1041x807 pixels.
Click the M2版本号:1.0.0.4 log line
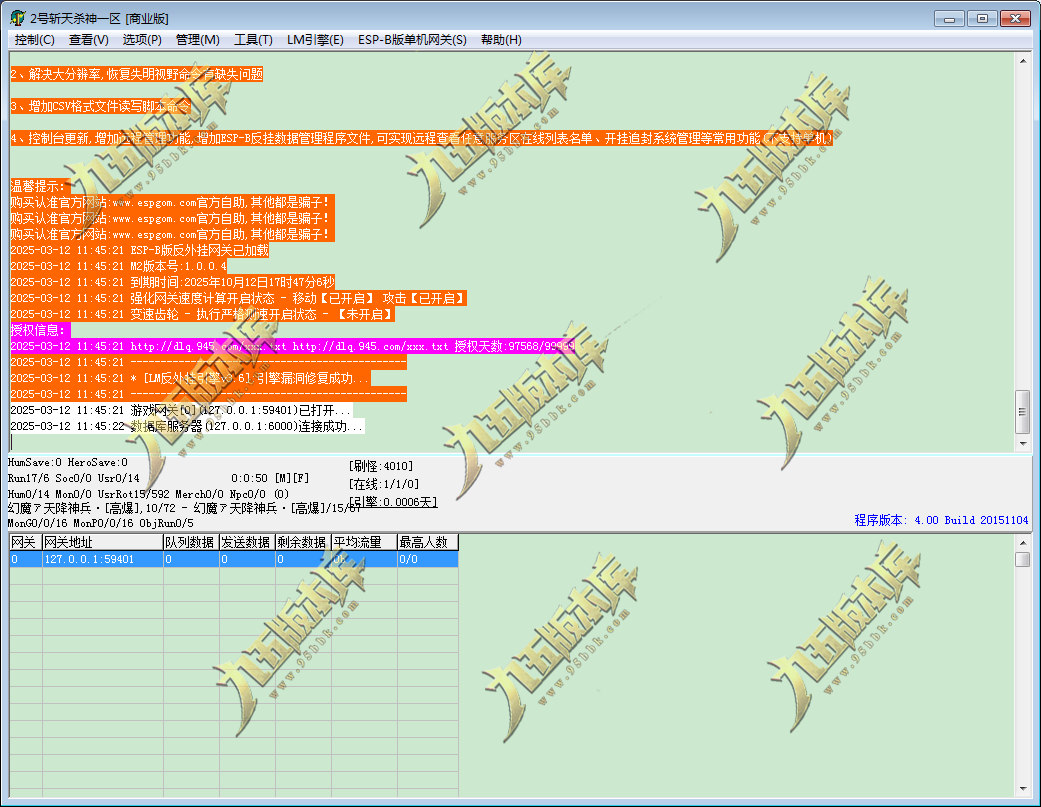coord(118,266)
